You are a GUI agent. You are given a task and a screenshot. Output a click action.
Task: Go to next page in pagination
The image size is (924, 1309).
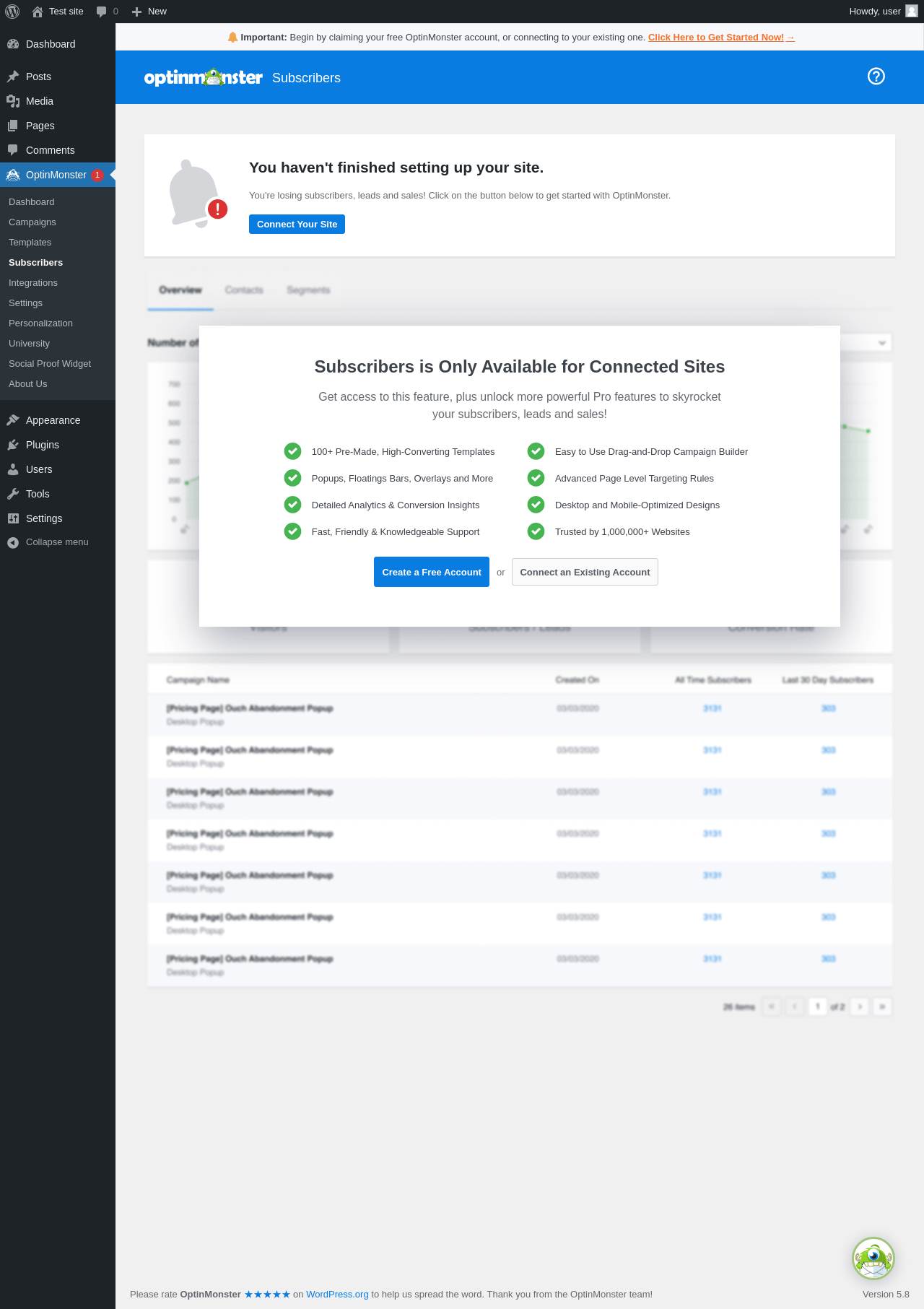click(x=859, y=1006)
